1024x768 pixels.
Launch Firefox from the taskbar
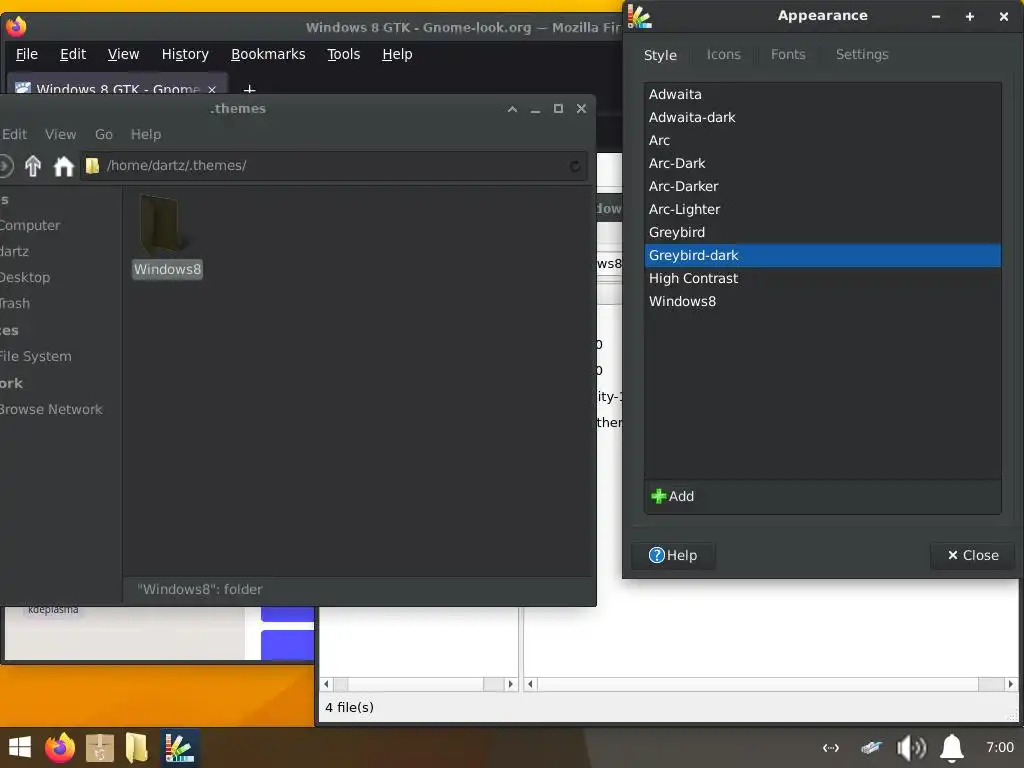[59, 748]
